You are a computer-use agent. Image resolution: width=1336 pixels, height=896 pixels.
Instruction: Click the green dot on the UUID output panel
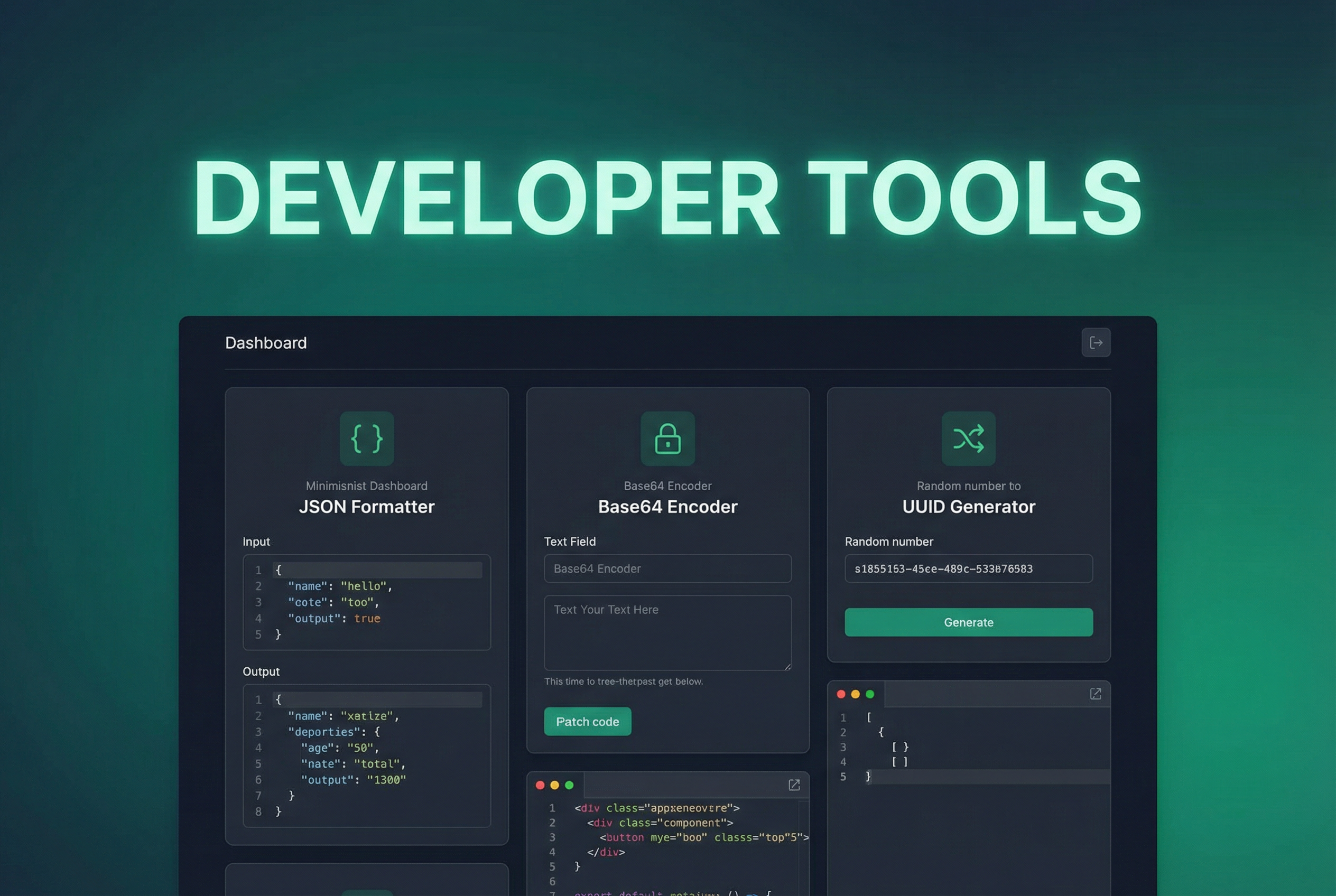870,693
